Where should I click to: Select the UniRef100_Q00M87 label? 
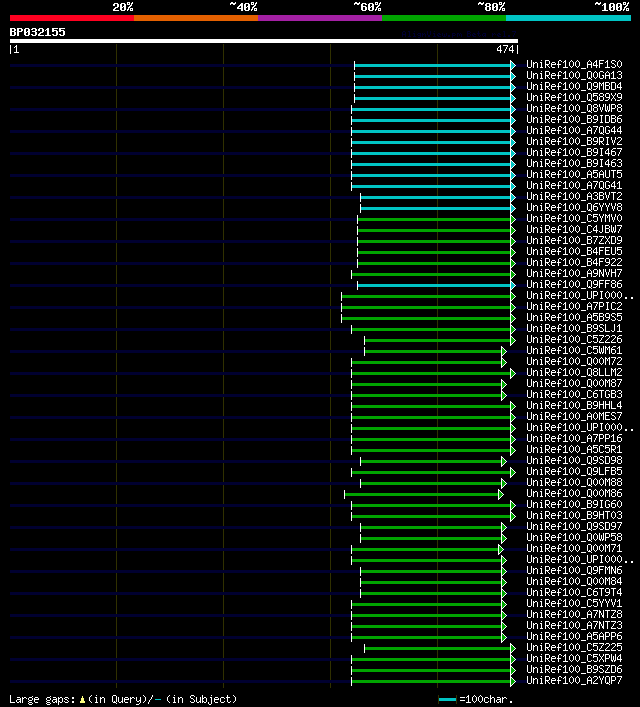pos(574,383)
